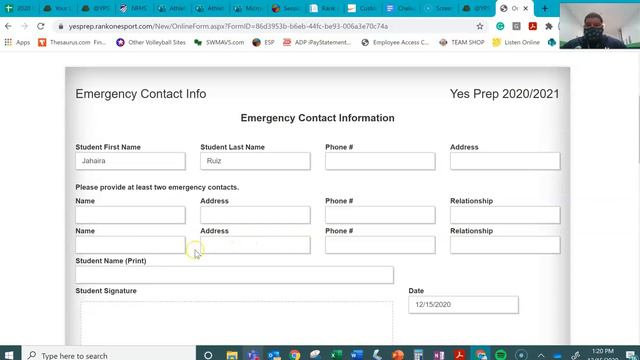The width and height of the screenshot is (640, 360).
Task: Open a new browser tab
Action: coord(544,8)
